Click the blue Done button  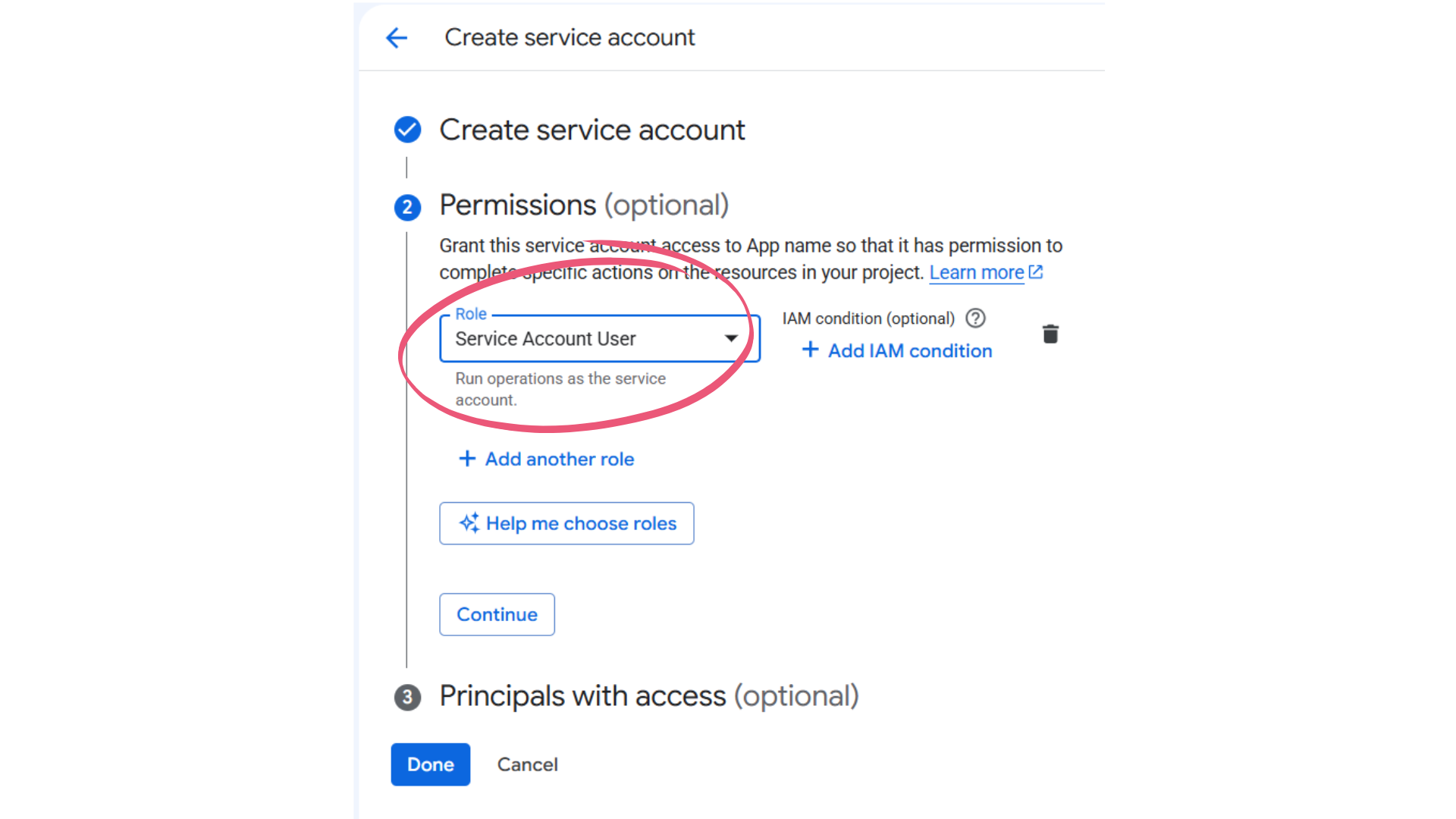[x=431, y=764]
